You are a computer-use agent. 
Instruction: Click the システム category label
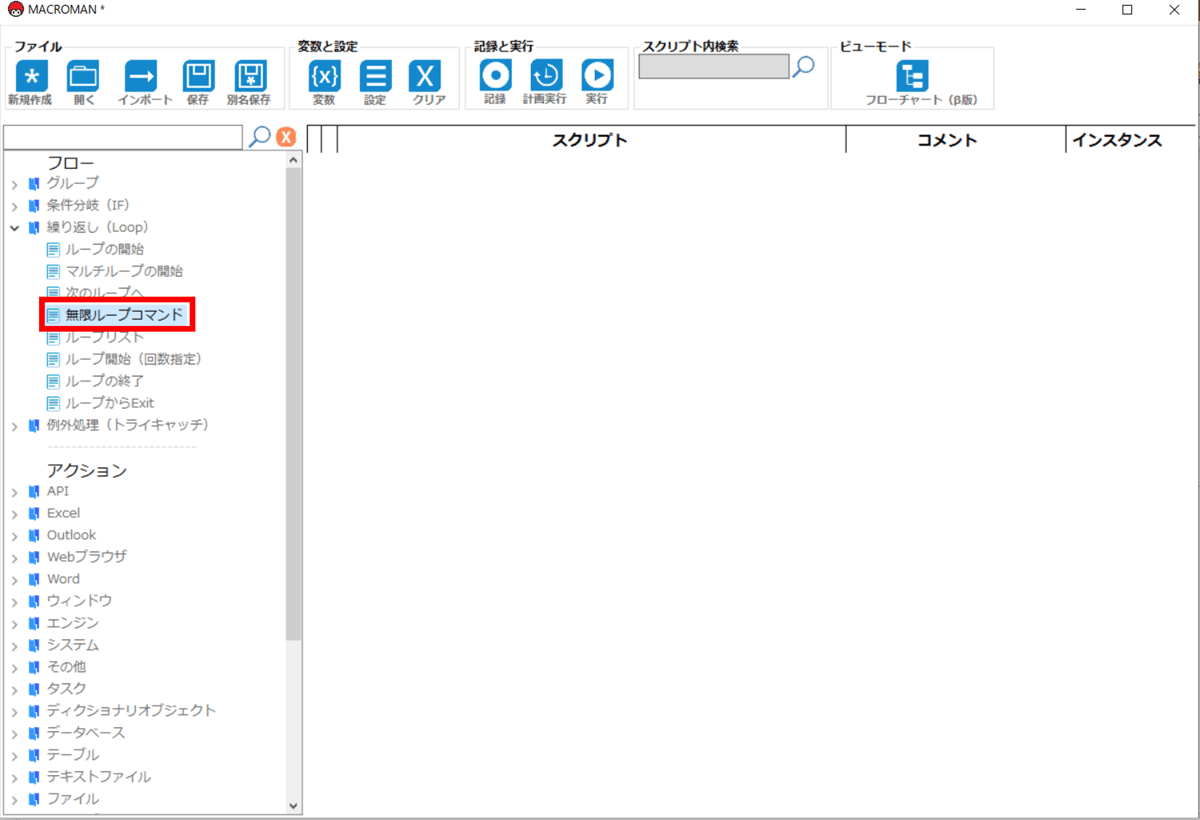pos(72,645)
